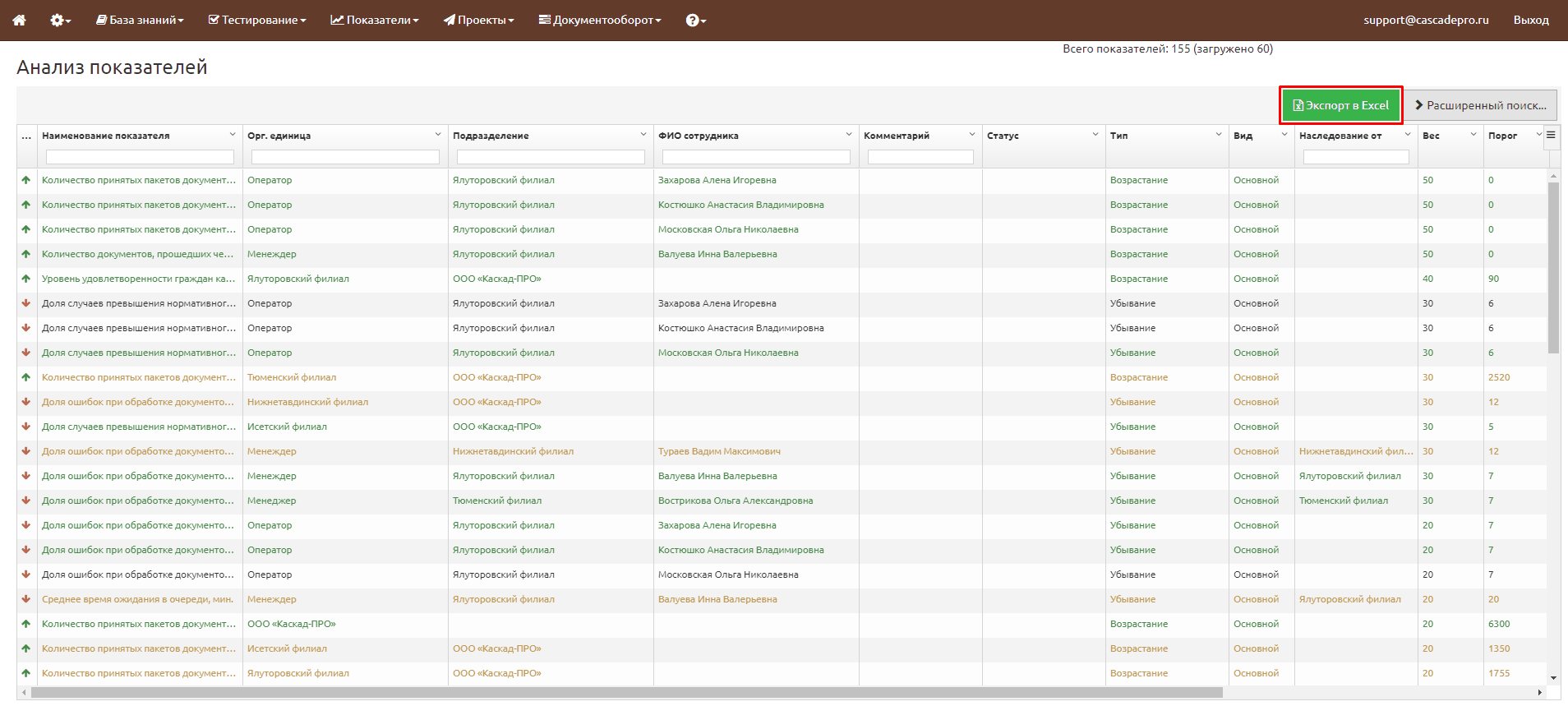Click the ФИО сотрудника filter input
Screen dimensions: 1568x706
click(x=756, y=157)
